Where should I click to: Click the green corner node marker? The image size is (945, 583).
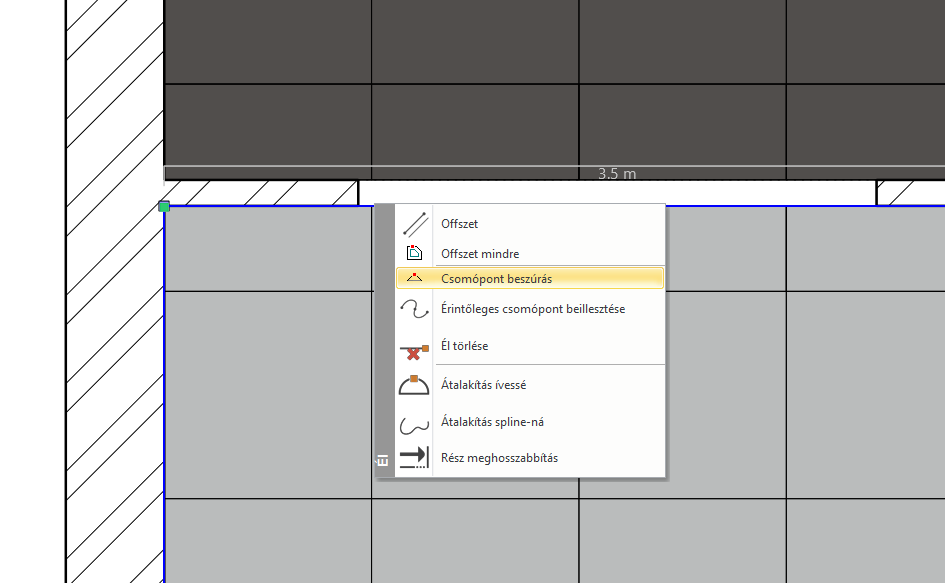164,207
